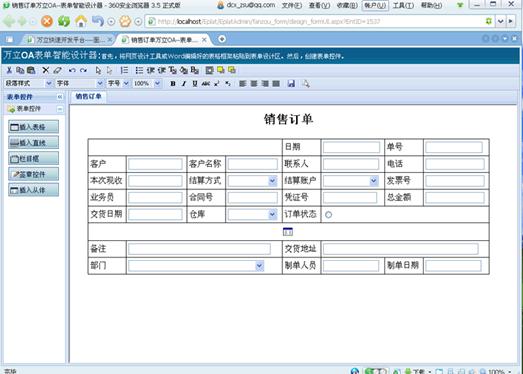
Task: Click the Underline icon
Action: [195, 83]
